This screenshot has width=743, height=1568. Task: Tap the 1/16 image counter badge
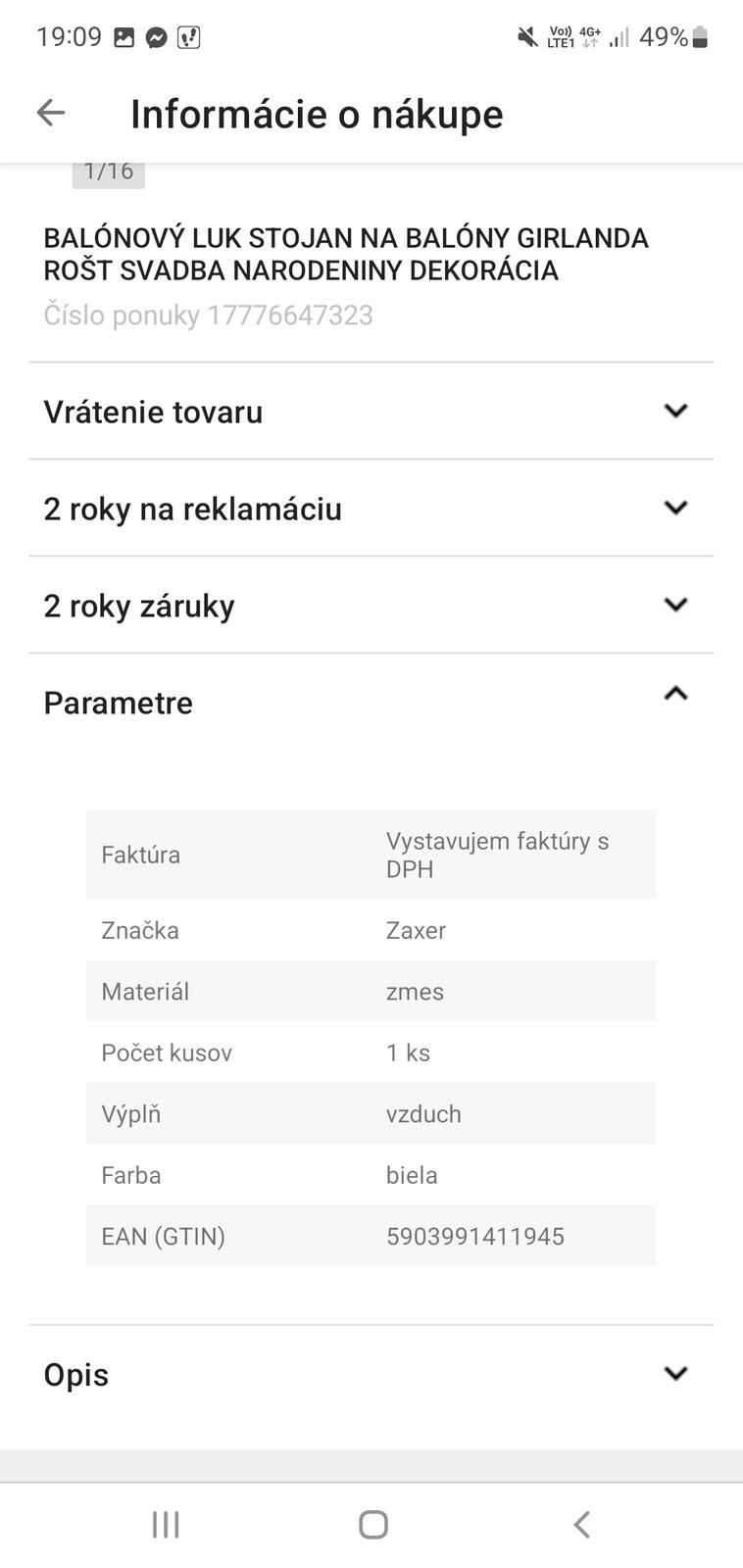(x=109, y=171)
